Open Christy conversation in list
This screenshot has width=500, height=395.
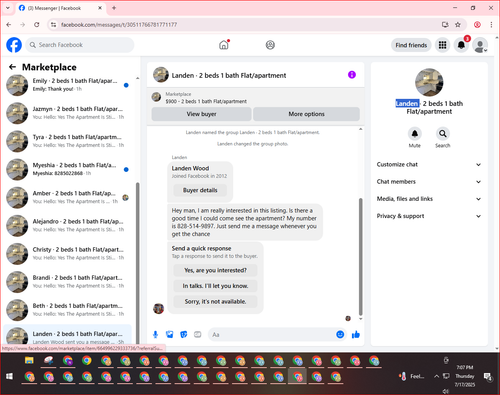click(x=68, y=254)
